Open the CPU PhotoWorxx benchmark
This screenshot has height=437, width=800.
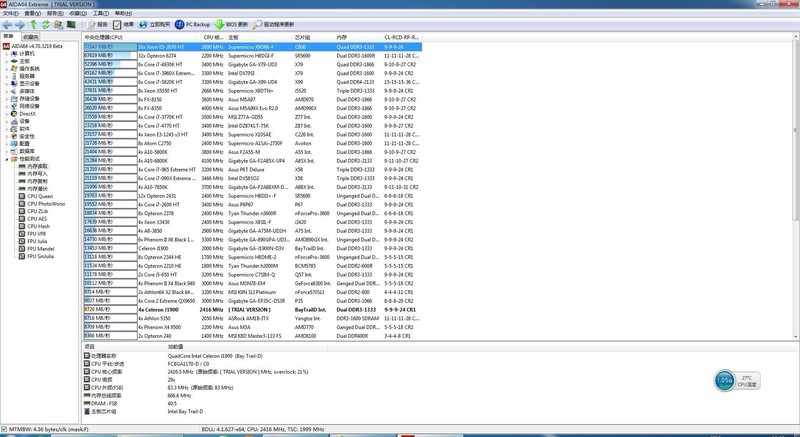tap(42, 204)
